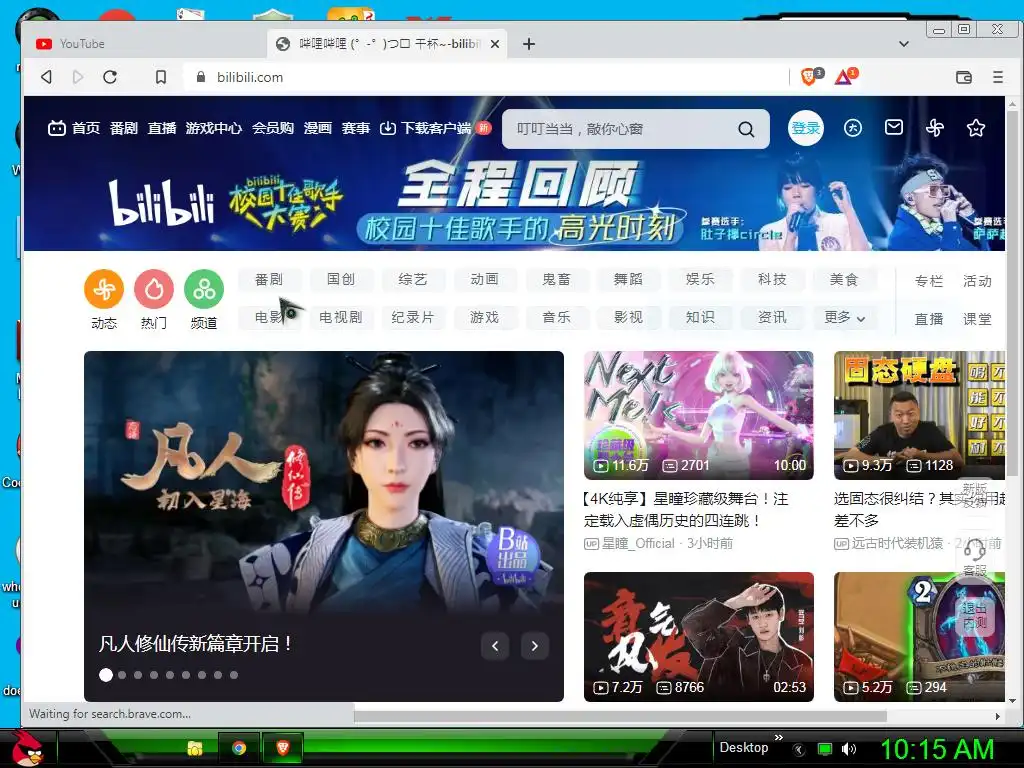
Task: Open uploader 星瞳_Official link
Action: [x=638, y=543]
